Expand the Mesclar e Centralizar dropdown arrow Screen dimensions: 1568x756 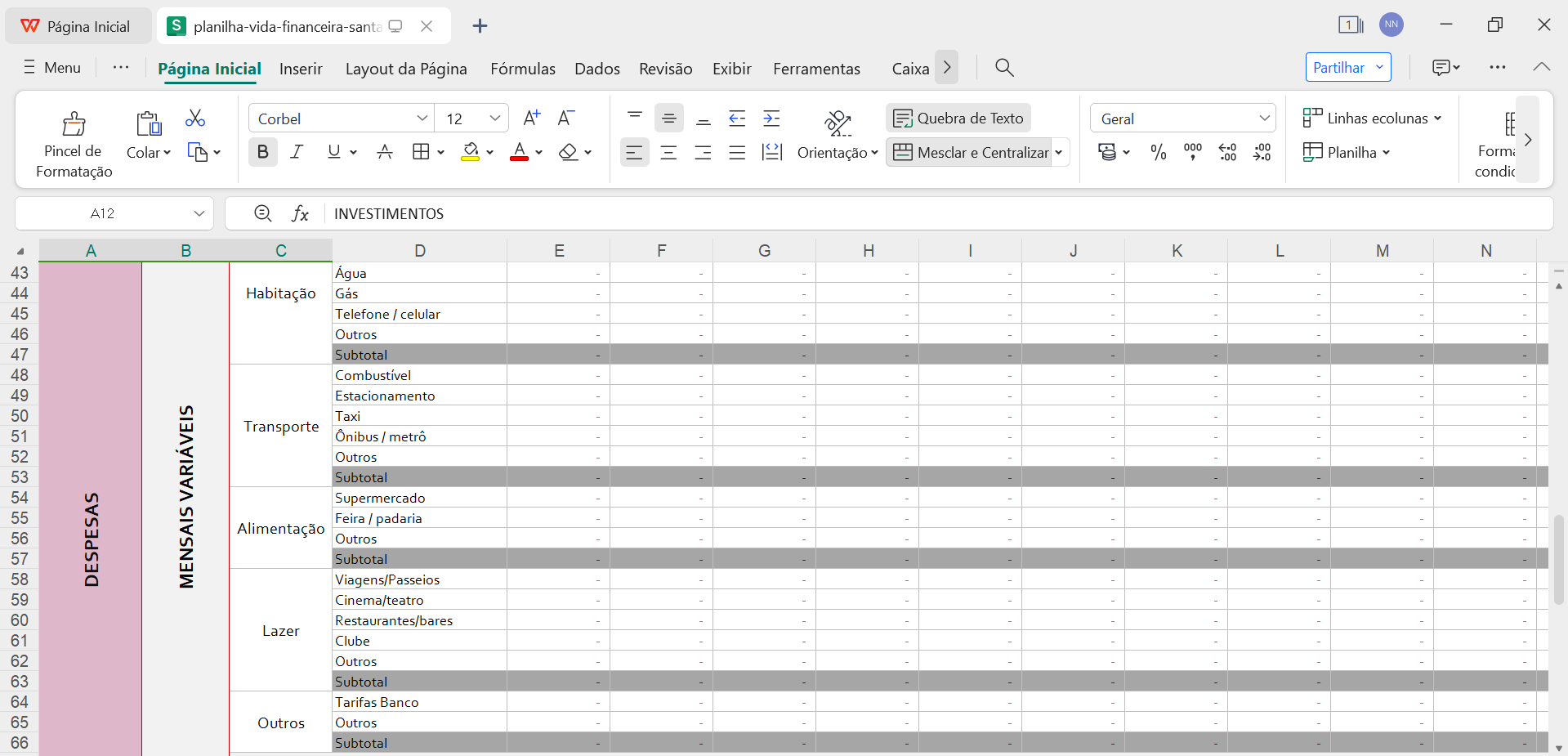point(1059,152)
